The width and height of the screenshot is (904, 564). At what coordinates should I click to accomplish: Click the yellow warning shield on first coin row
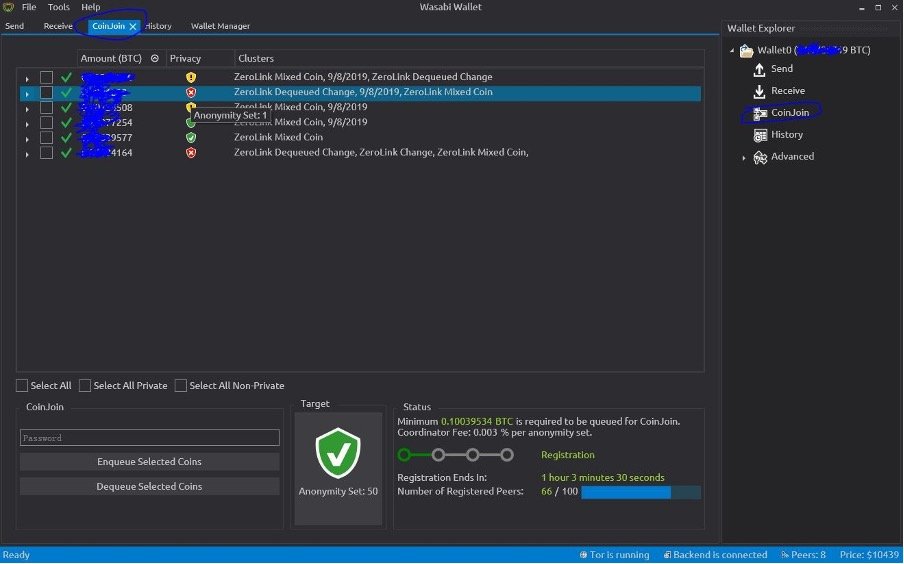pyautogui.click(x=191, y=77)
